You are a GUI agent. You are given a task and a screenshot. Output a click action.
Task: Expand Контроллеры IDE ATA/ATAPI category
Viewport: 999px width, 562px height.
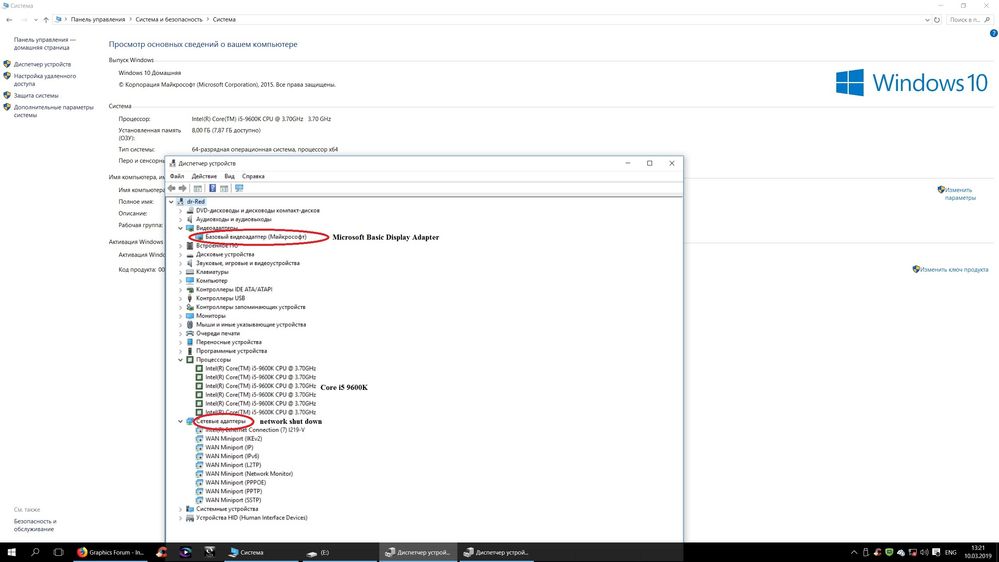180,289
